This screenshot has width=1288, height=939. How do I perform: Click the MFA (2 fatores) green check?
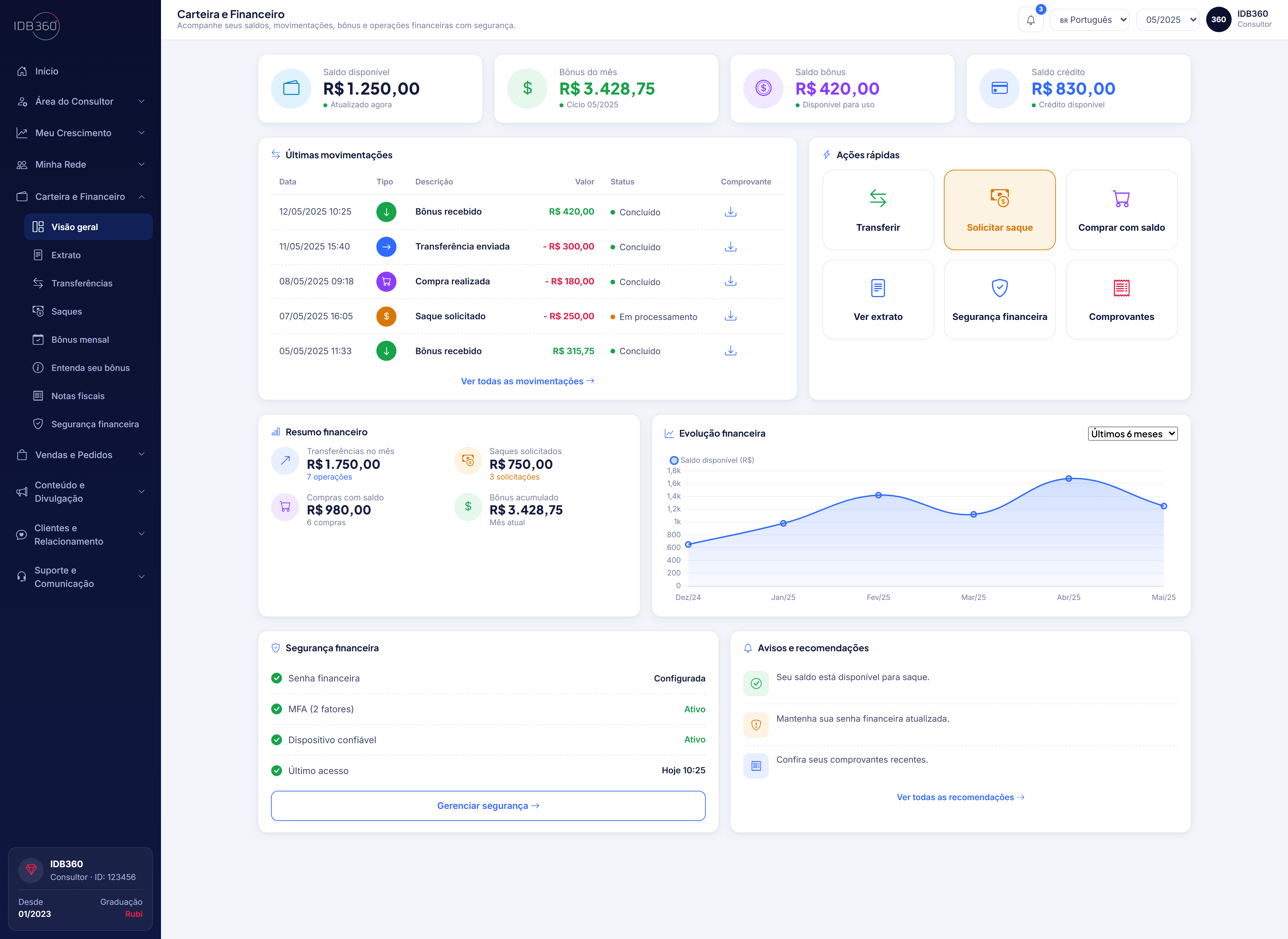click(277, 709)
